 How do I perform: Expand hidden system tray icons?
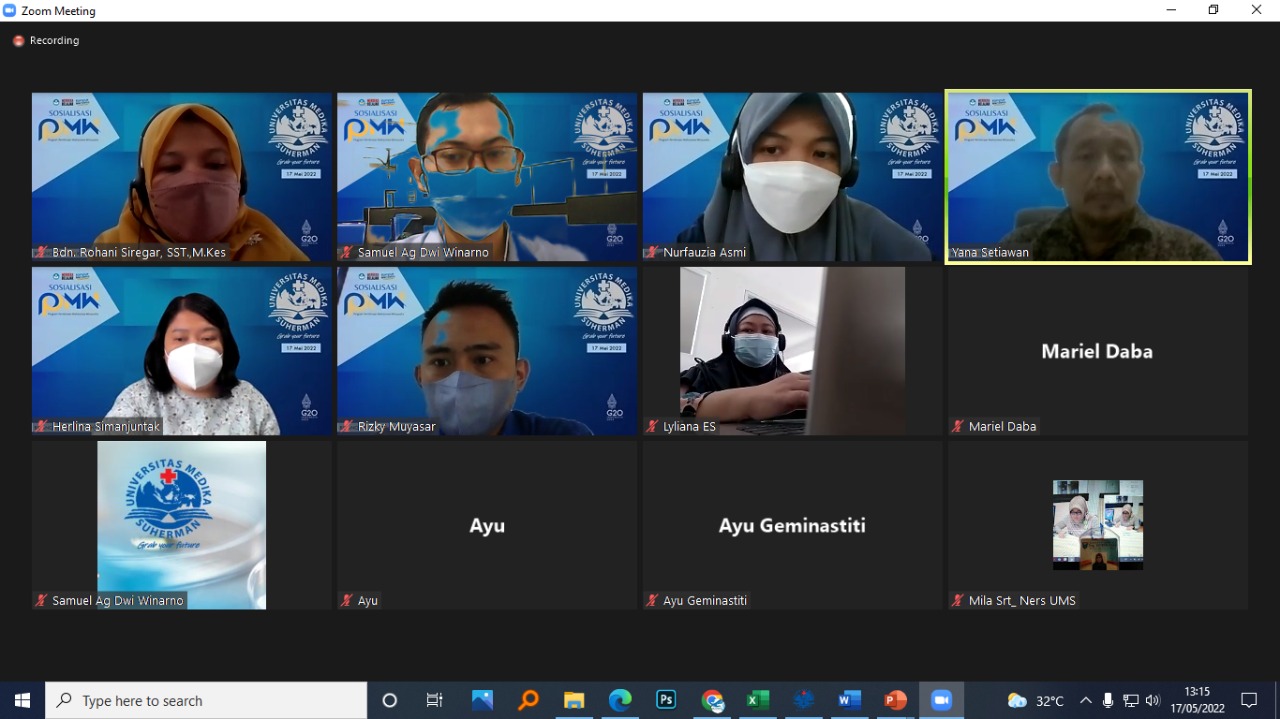(1086, 700)
